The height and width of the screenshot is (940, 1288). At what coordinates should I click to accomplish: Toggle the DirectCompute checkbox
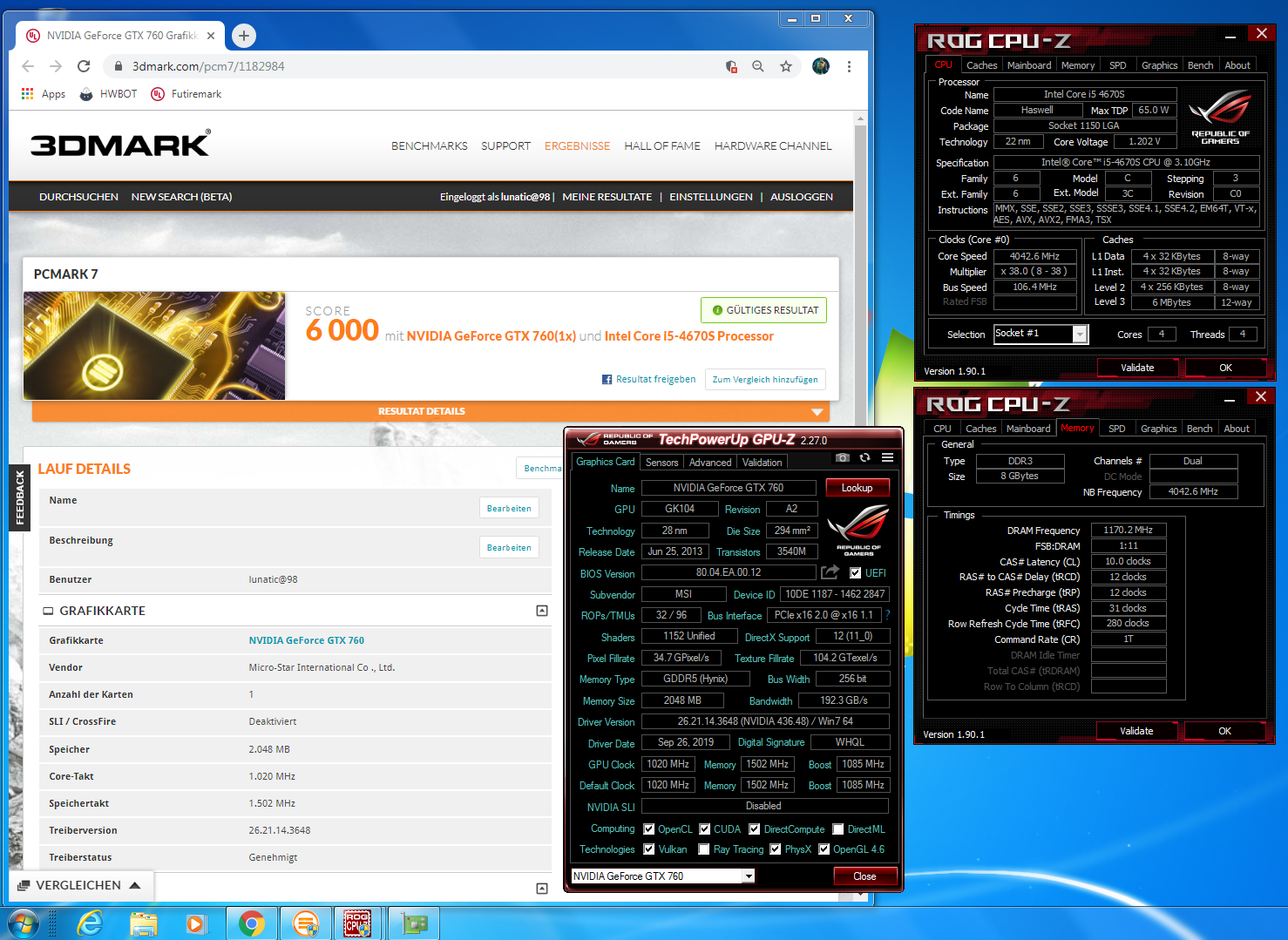pos(755,829)
